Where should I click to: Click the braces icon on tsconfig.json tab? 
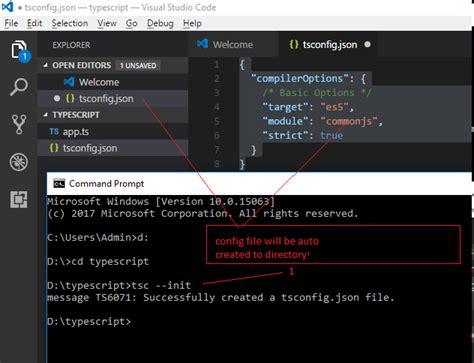point(294,44)
